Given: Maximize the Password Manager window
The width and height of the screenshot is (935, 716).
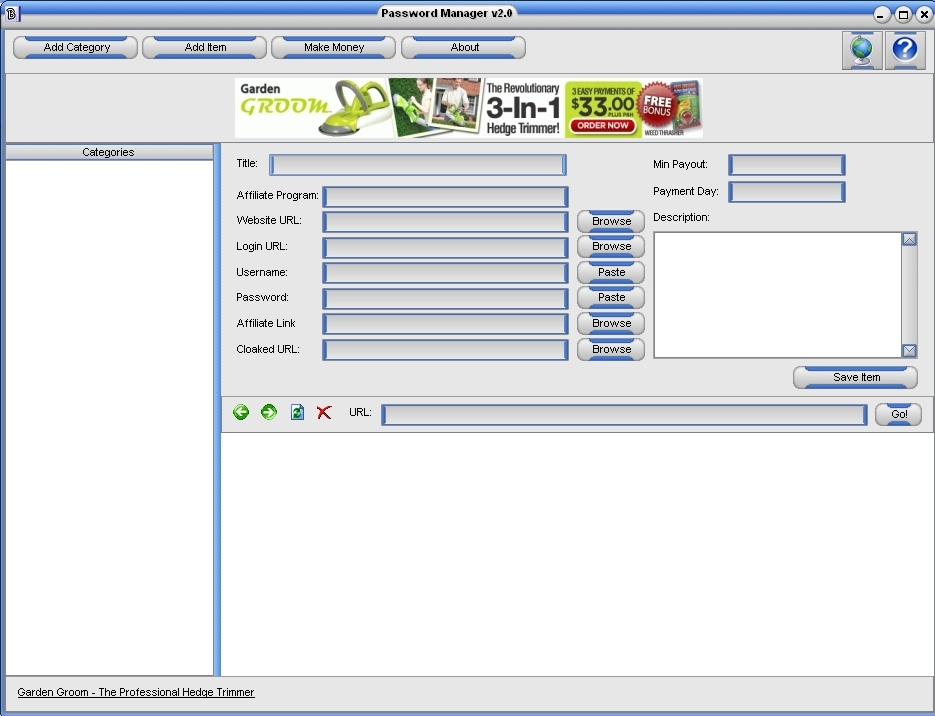Looking at the screenshot, I should click(x=903, y=14).
